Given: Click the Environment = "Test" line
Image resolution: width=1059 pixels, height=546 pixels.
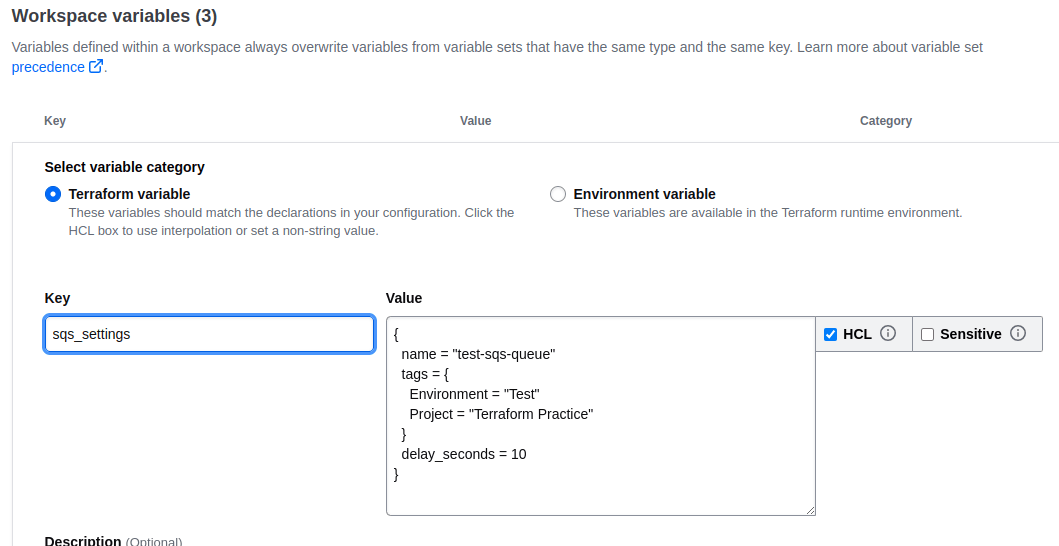Looking at the screenshot, I should click(x=474, y=394).
